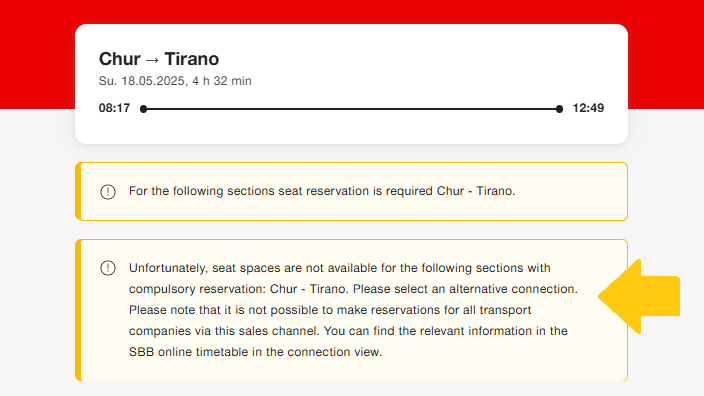The image size is (704, 396).
Task: Select the departure dot at timeline start
Action: 144,109
